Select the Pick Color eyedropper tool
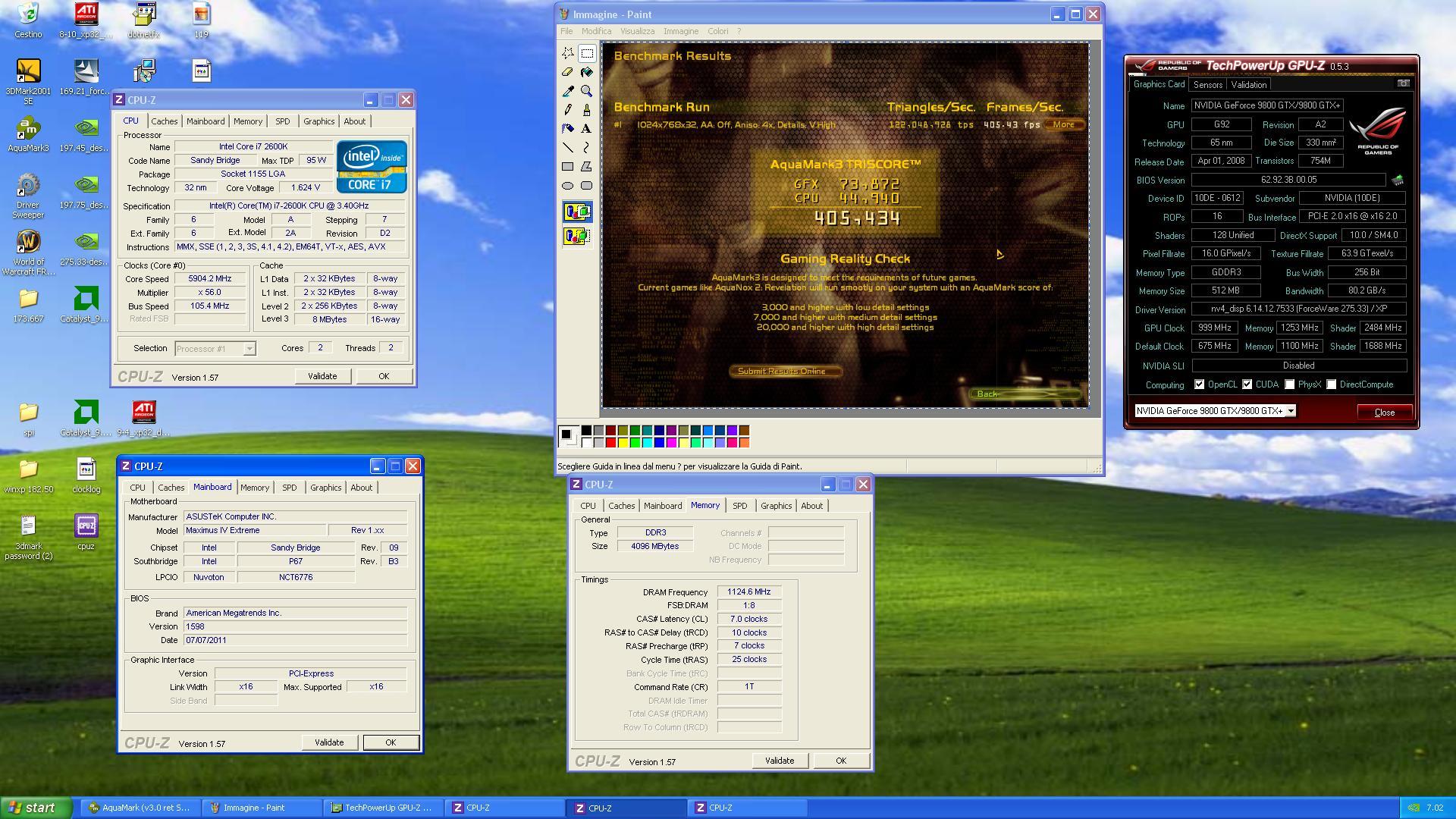This screenshot has height=819, width=1456. (x=568, y=91)
